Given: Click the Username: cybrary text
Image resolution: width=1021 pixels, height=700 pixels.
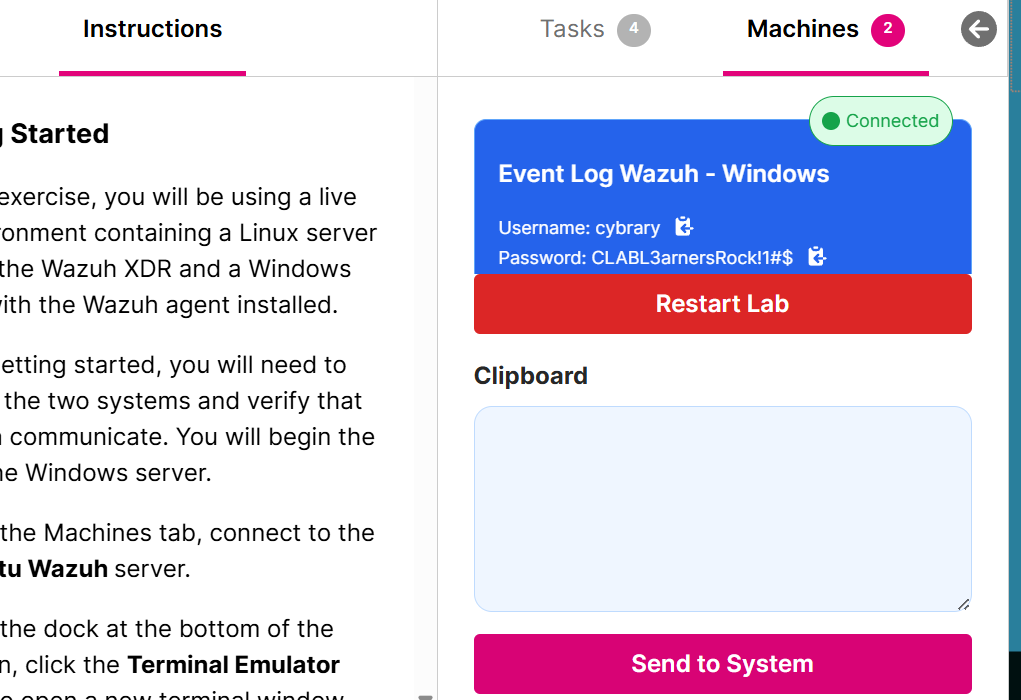Looking at the screenshot, I should 580,227.
